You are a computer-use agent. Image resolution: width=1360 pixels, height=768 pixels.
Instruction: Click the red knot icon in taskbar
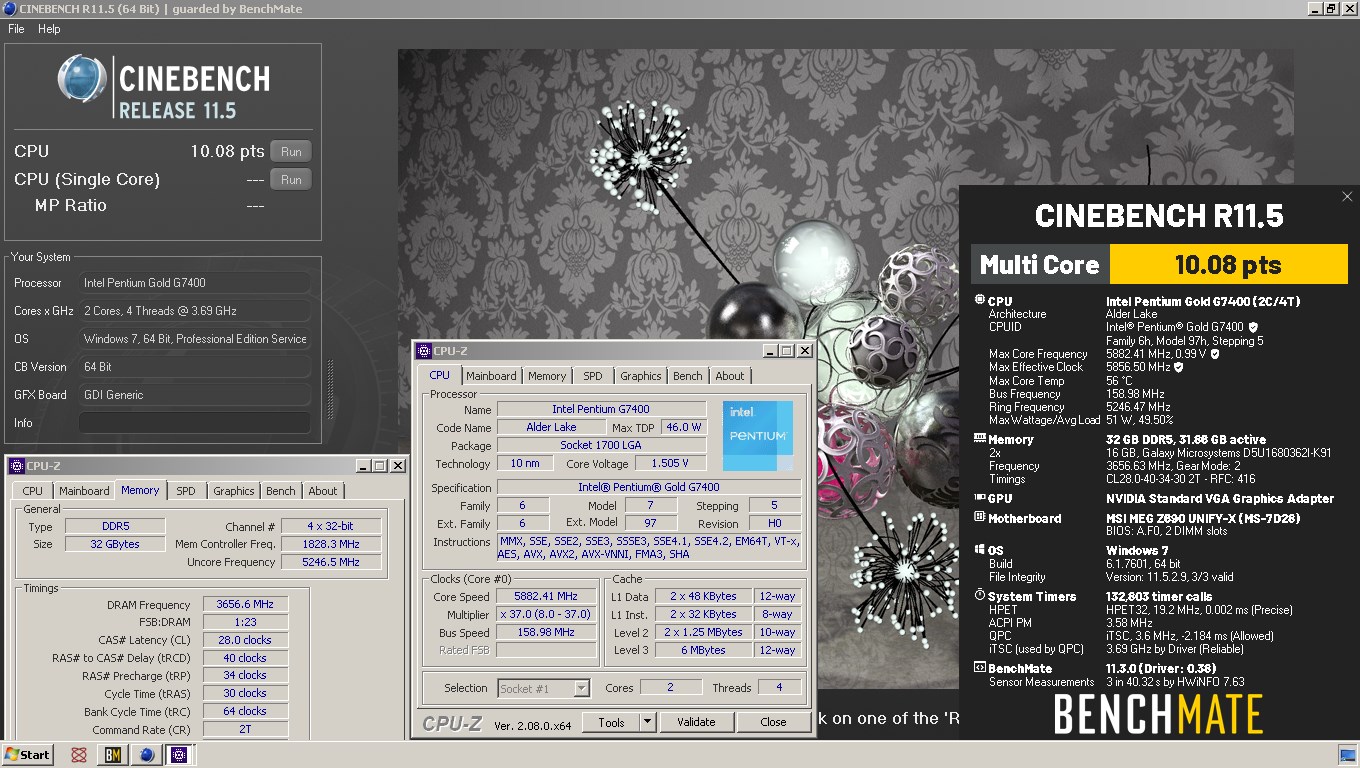[79, 755]
